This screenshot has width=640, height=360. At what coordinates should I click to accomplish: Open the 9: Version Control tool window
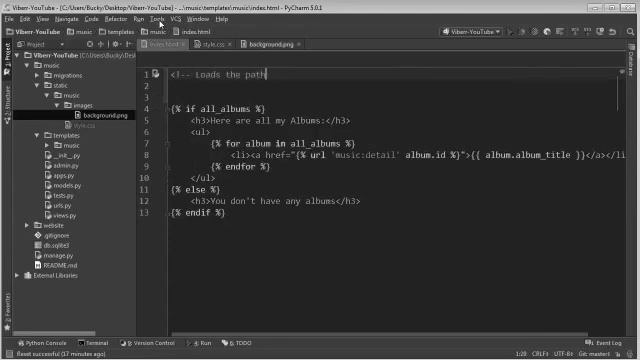pos(147,343)
